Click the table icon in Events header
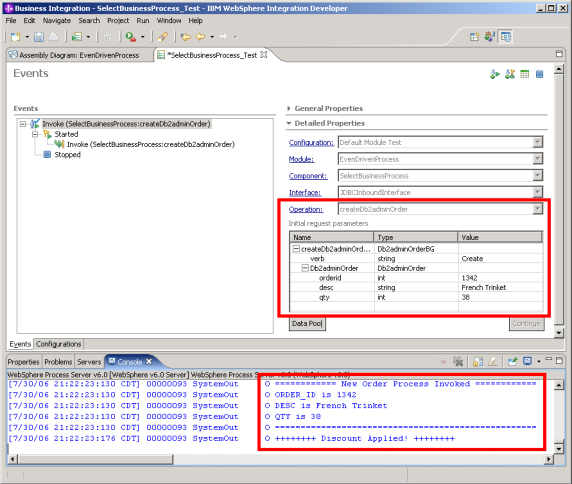 pyautogui.click(x=525, y=74)
